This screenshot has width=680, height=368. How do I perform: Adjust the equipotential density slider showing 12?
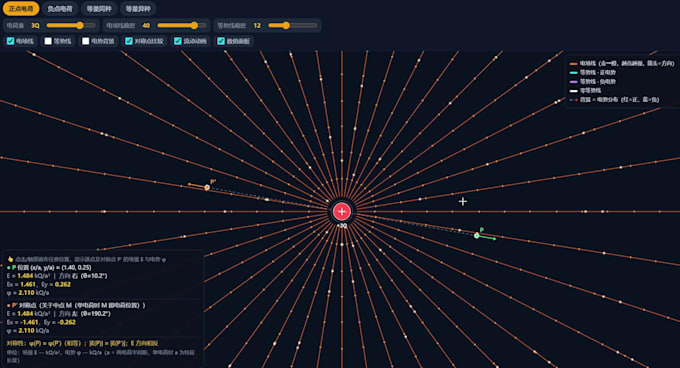coord(293,26)
